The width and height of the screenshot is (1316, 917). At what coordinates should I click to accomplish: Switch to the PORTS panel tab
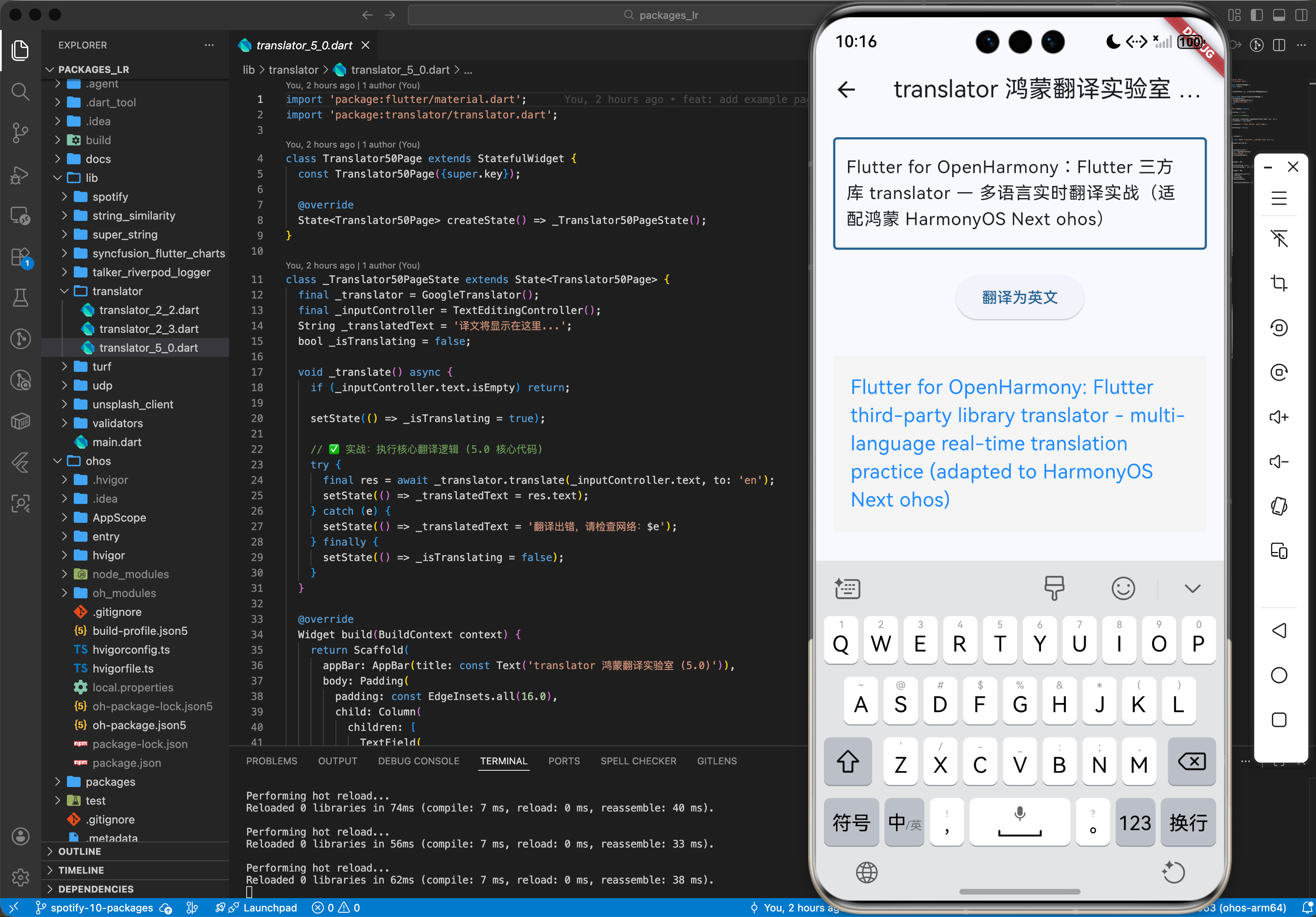coord(564,760)
